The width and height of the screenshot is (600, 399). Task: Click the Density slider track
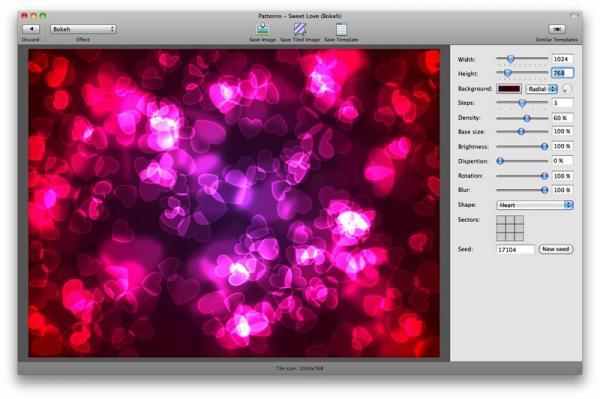pyautogui.click(x=522, y=118)
